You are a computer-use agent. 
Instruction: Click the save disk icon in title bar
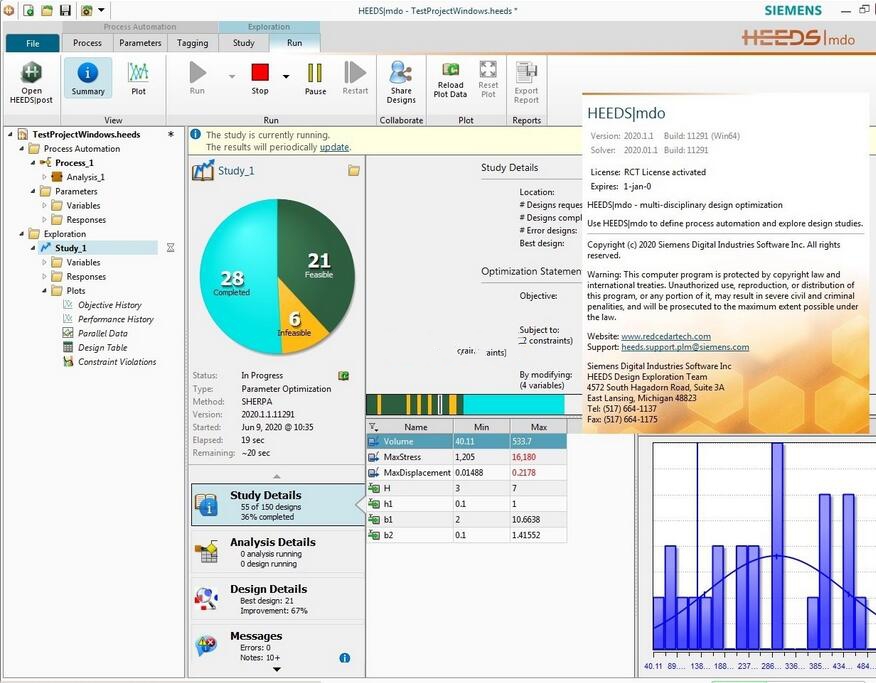(65, 10)
